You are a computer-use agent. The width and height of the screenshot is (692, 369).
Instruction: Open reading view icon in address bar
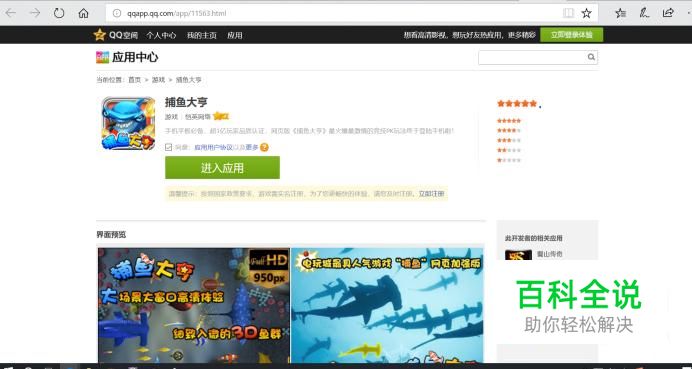coord(568,13)
